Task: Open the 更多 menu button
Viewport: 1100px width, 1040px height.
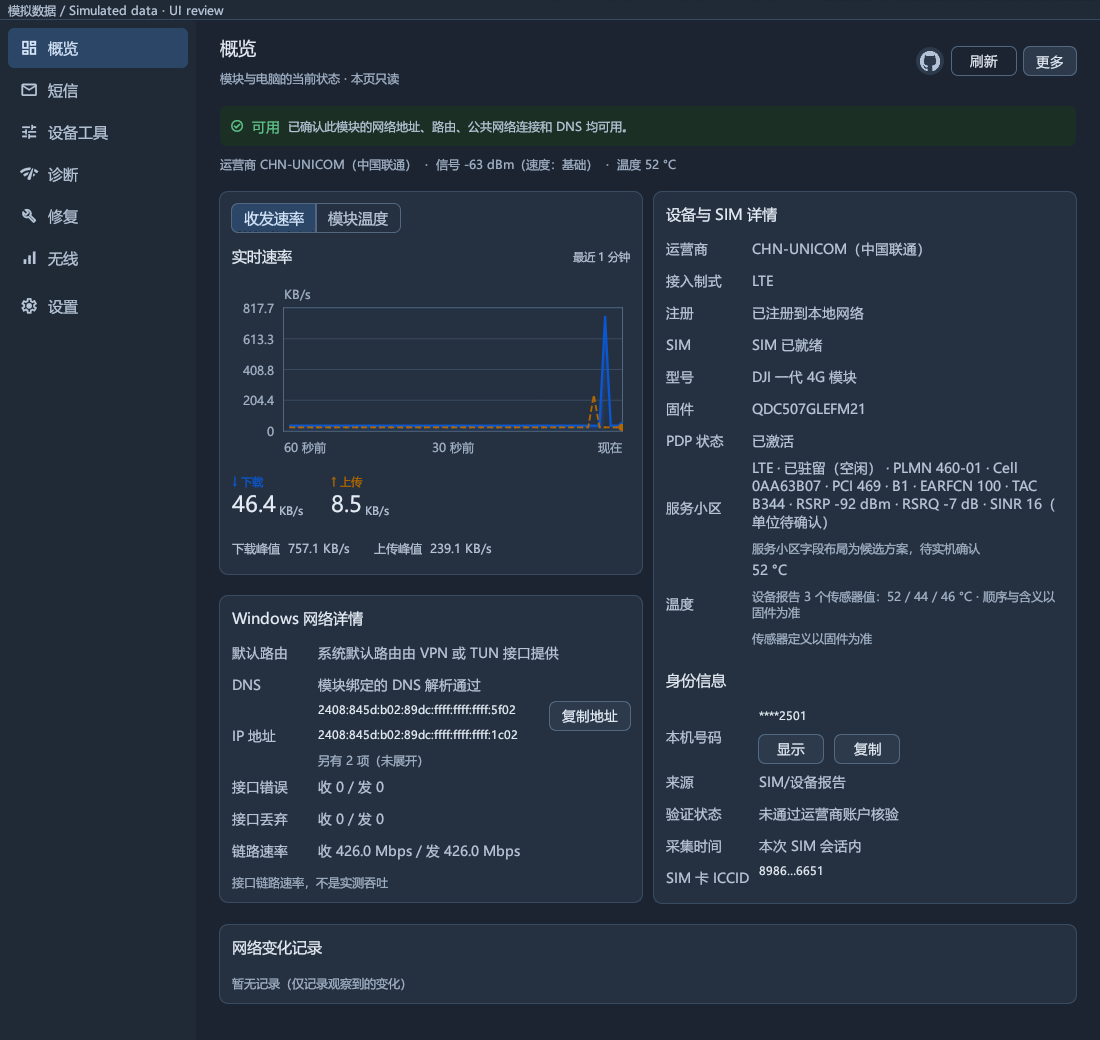Action: [x=1049, y=62]
